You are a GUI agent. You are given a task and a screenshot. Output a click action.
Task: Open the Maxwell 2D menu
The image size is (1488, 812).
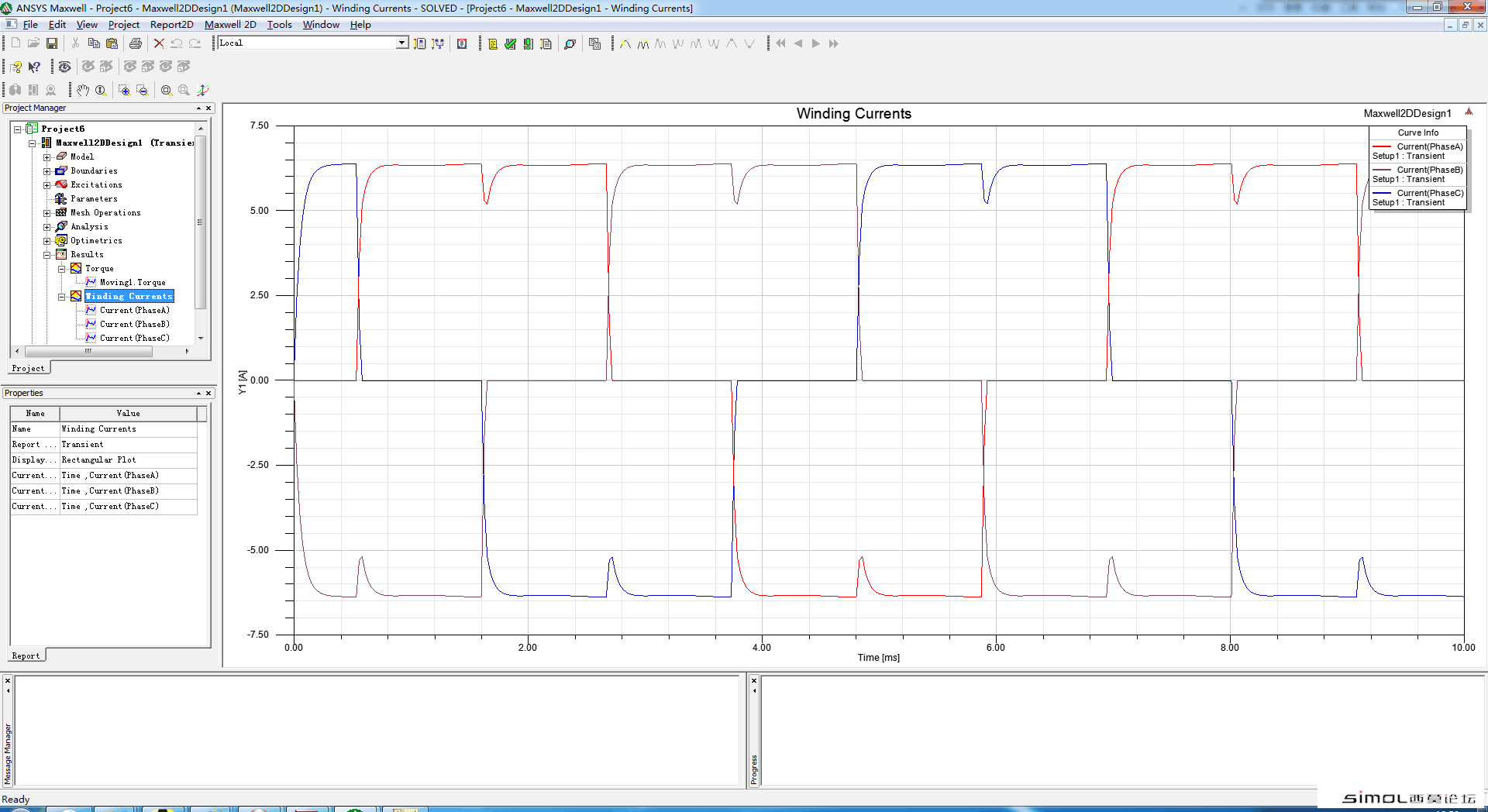230,25
